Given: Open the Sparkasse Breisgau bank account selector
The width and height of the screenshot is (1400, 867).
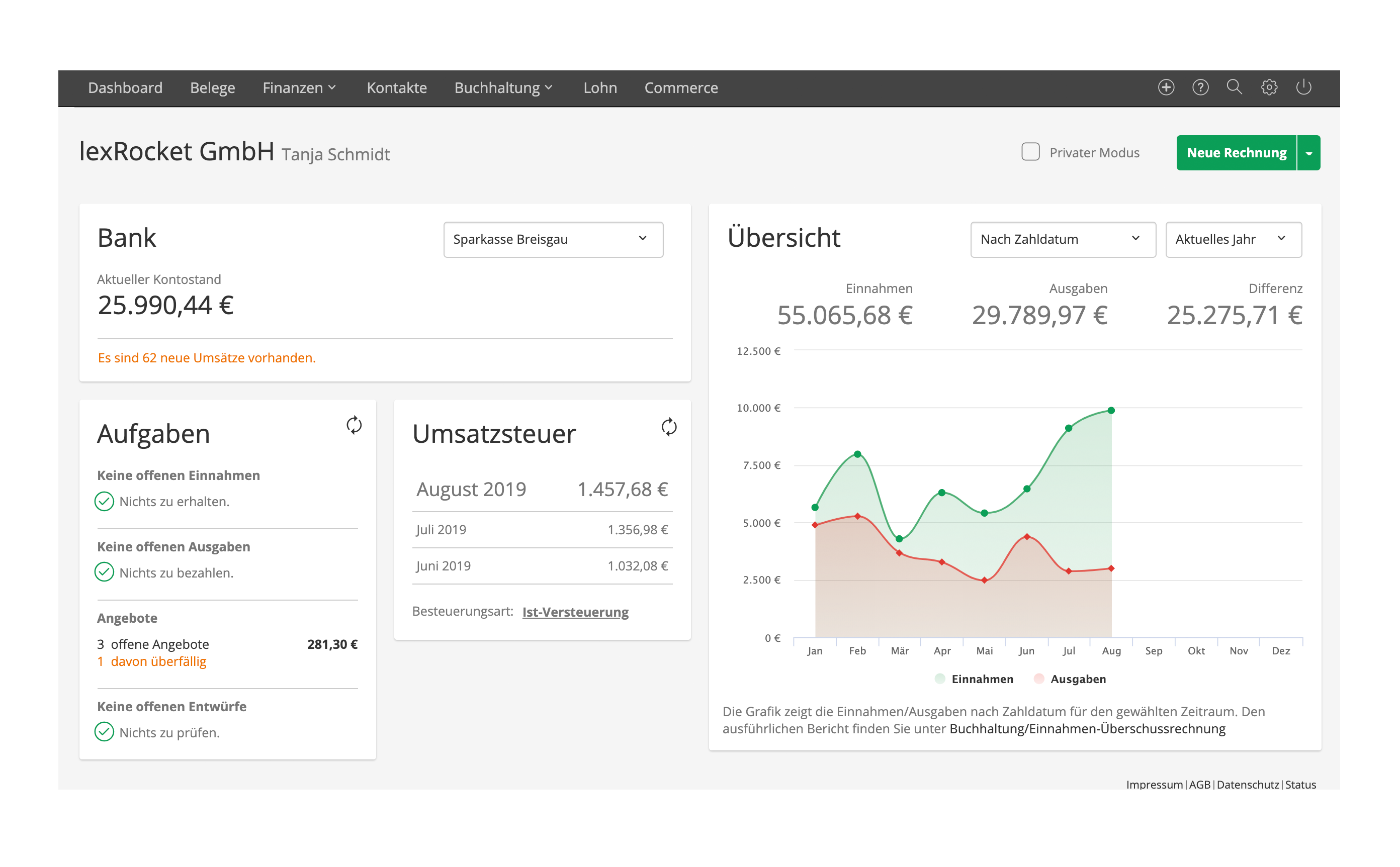Looking at the screenshot, I should 552,239.
